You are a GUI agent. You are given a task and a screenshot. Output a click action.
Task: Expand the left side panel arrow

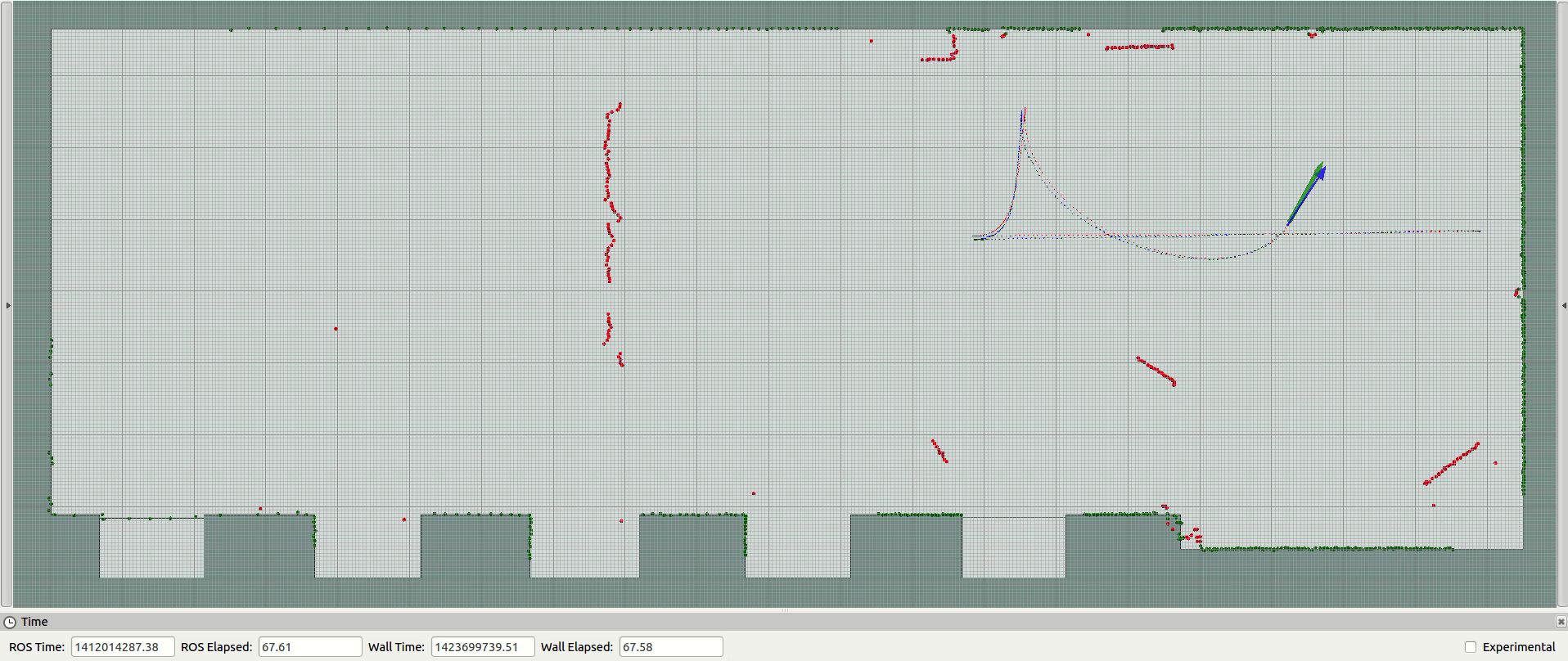(x=8, y=305)
